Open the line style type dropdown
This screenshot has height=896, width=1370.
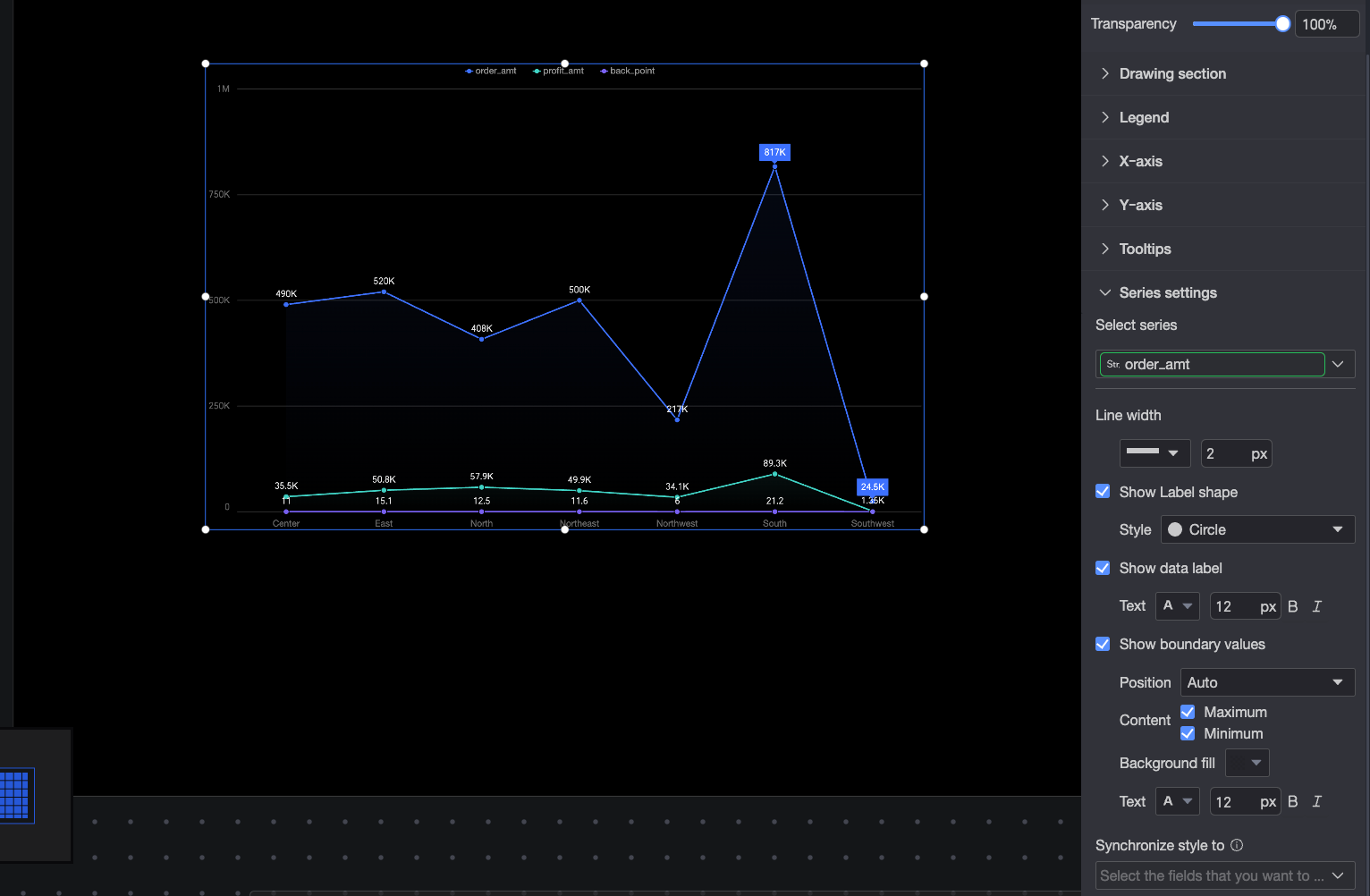tap(1154, 453)
